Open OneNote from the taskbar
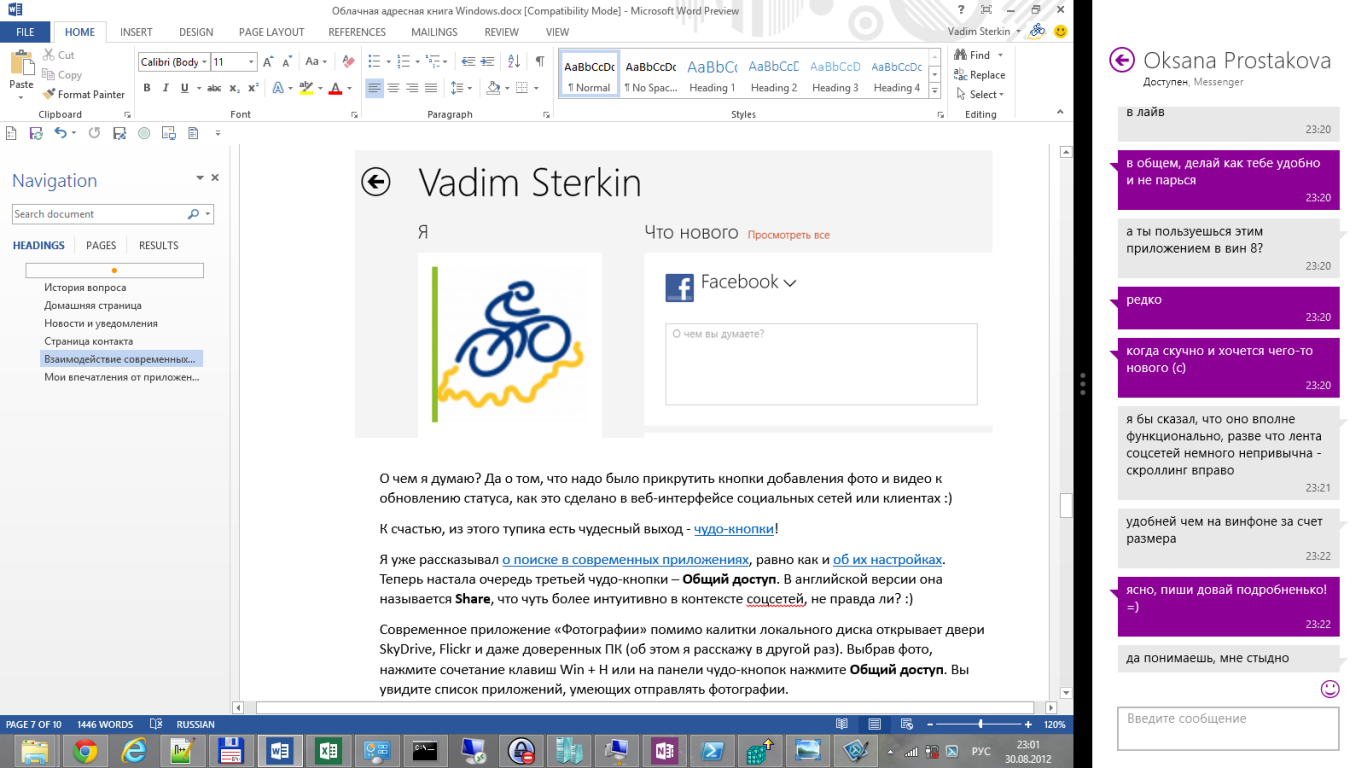Image resolution: width=1365 pixels, height=768 pixels. [664, 750]
